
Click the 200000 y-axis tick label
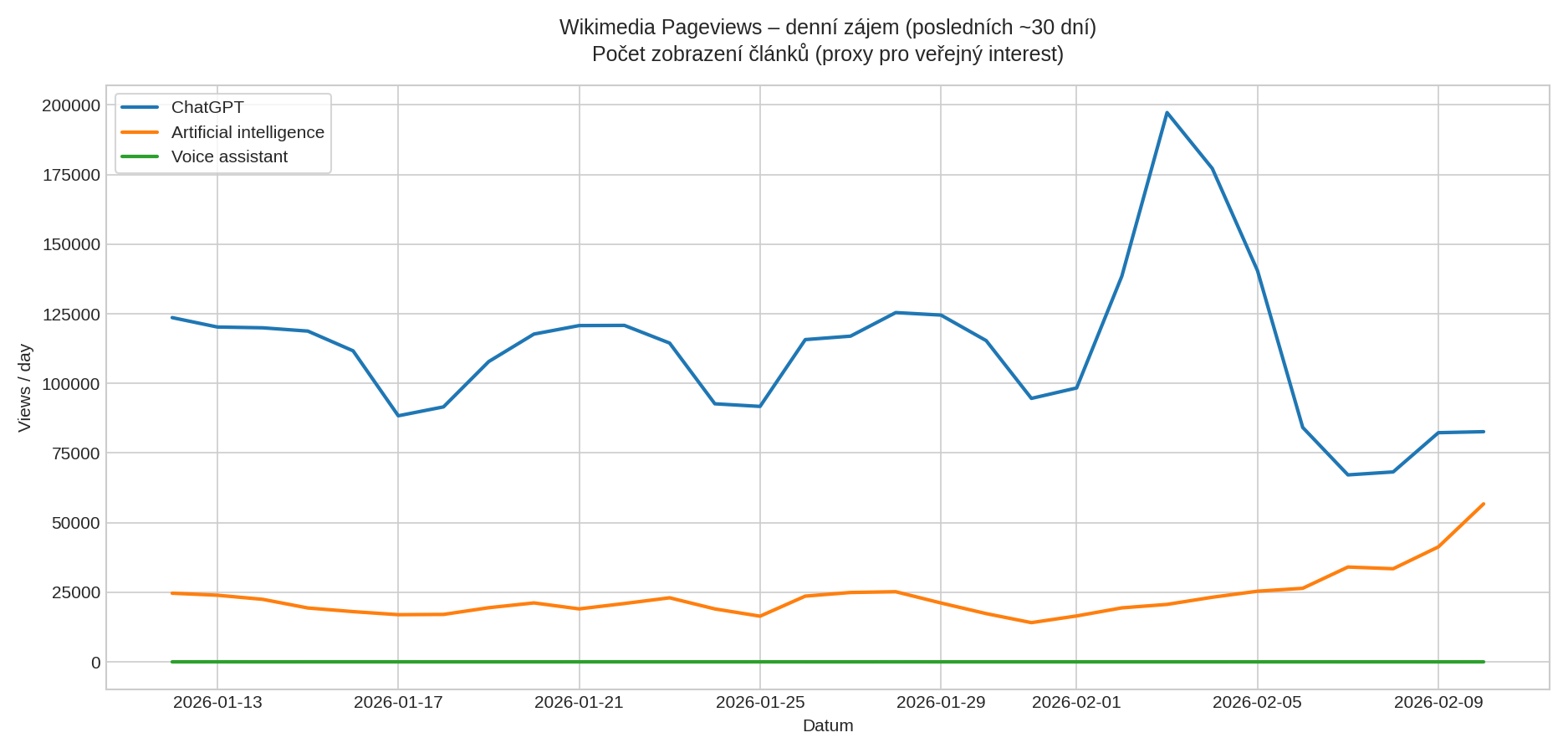73,106
